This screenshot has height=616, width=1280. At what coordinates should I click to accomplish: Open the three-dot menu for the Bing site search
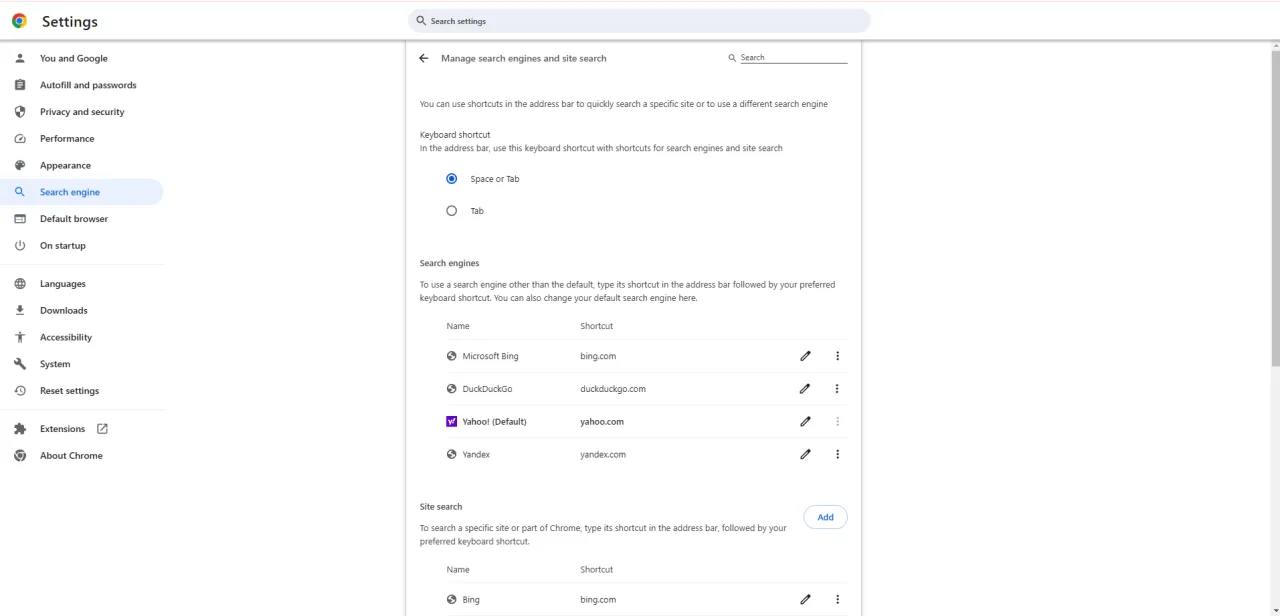tap(837, 599)
